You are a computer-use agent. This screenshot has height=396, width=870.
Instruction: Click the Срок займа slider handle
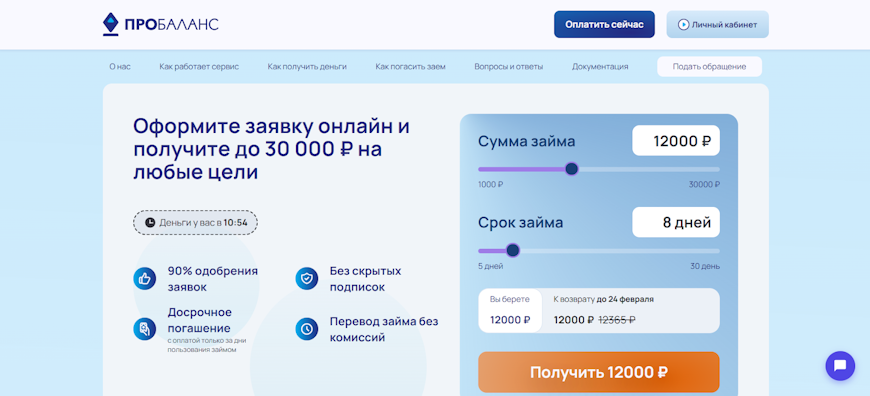pos(513,250)
